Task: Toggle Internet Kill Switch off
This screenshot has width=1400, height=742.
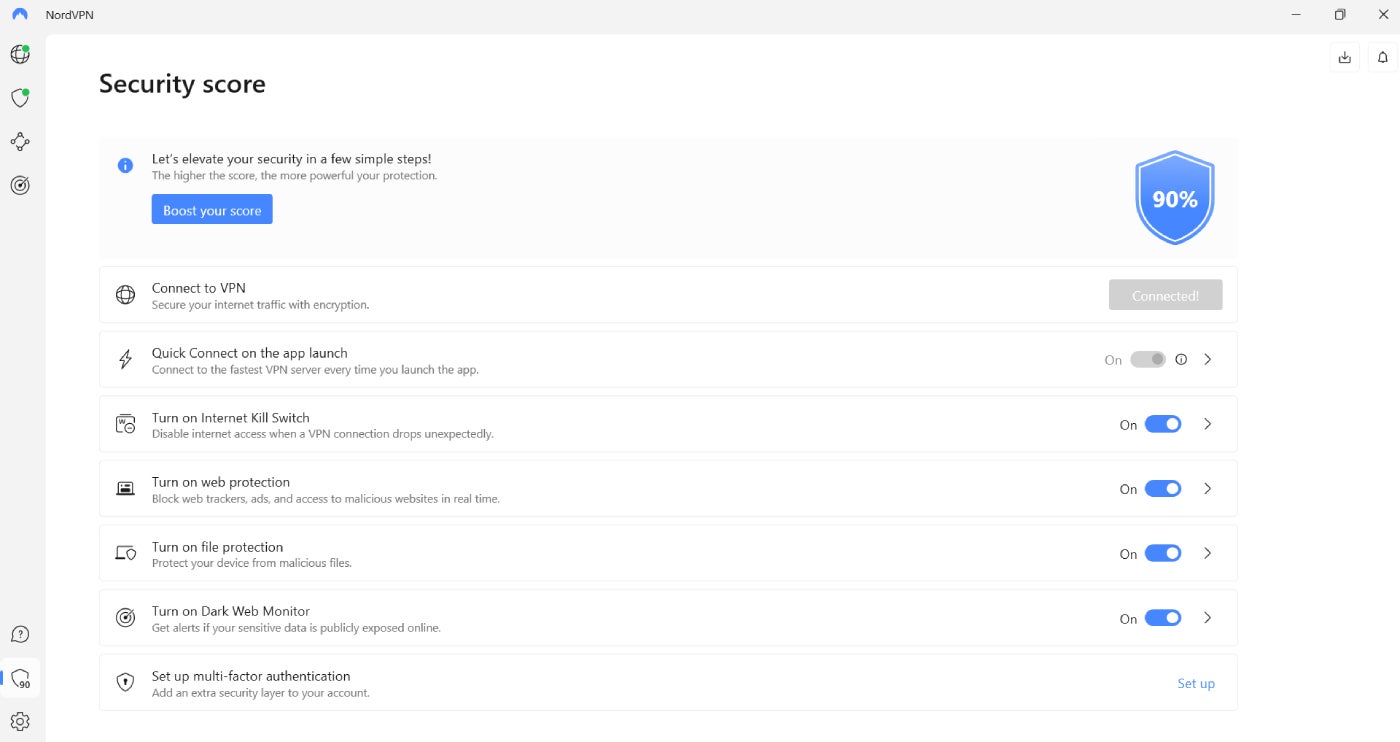Action: [x=1163, y=424]
